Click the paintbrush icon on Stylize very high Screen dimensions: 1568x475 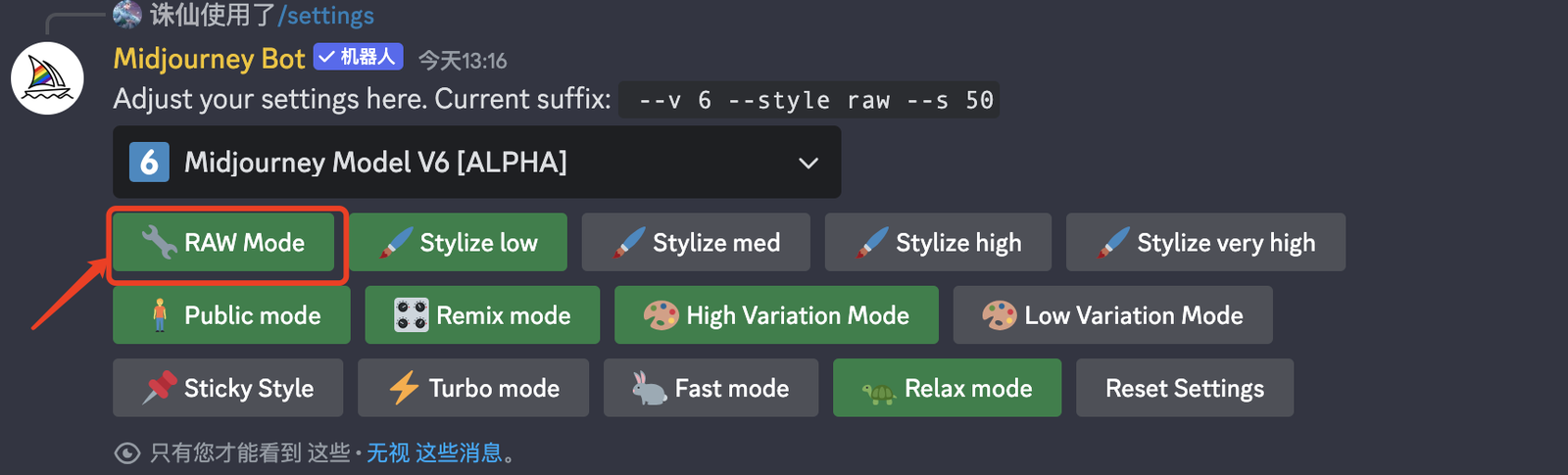[x=1113, y=243]
